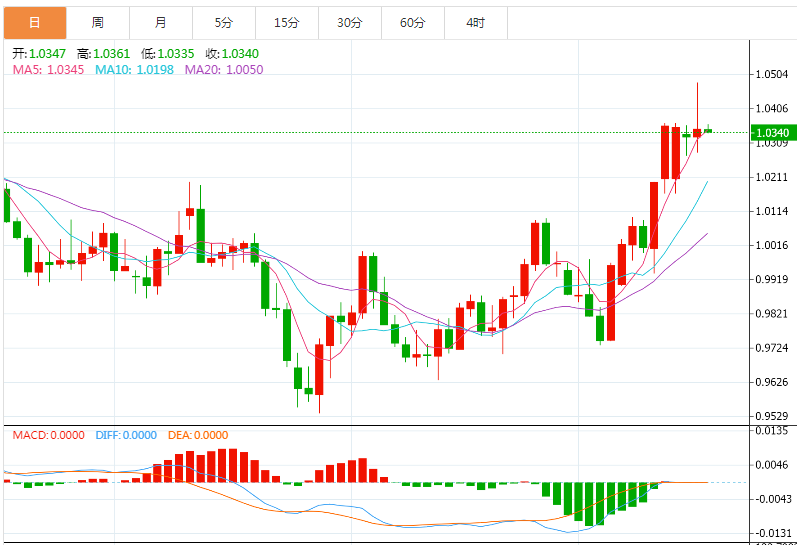The image size is (797, 545).
Task: Click the 0.9724 price axis label
Action: pos(772,348)
